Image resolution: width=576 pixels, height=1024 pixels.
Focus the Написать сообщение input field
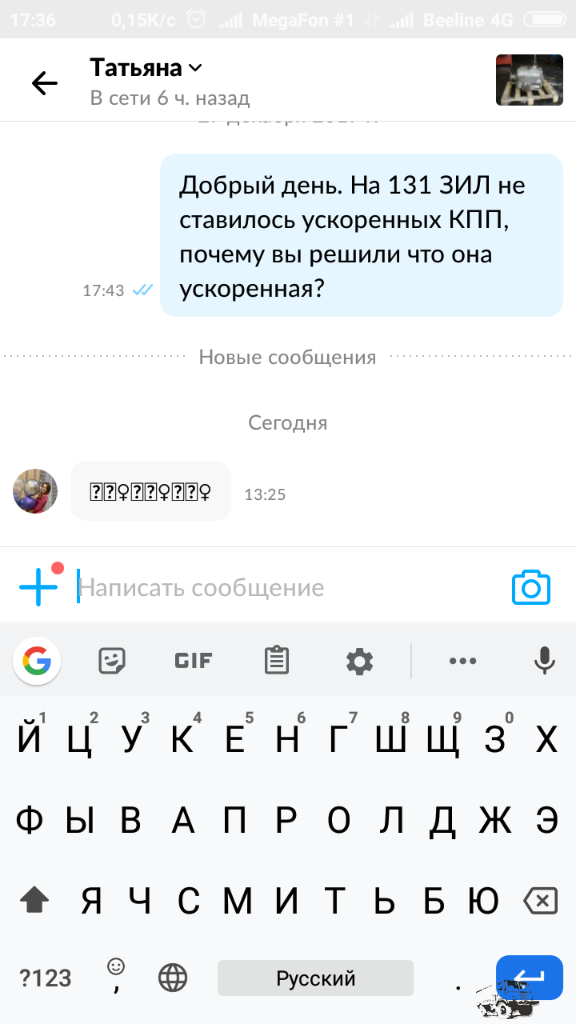(287, 588)
